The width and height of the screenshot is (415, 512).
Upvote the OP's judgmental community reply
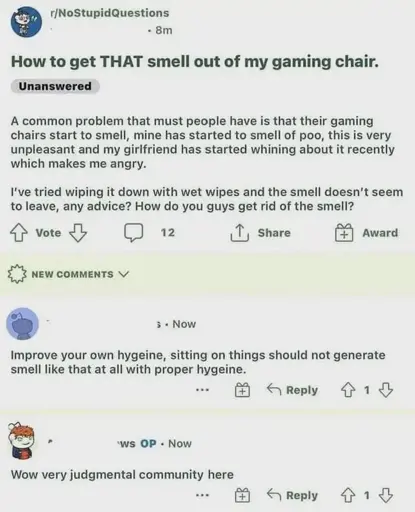click(x=348, y=495)
